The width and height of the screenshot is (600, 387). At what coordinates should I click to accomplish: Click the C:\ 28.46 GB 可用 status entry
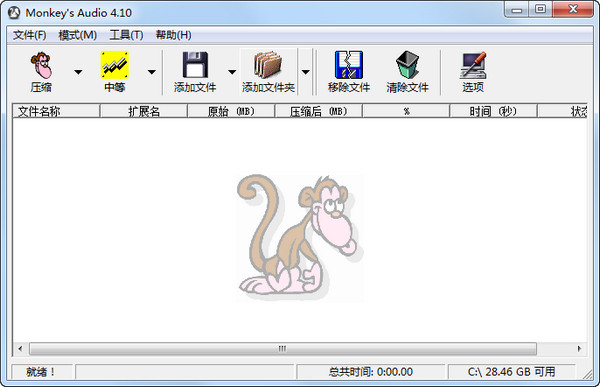(x=512, y=372)
